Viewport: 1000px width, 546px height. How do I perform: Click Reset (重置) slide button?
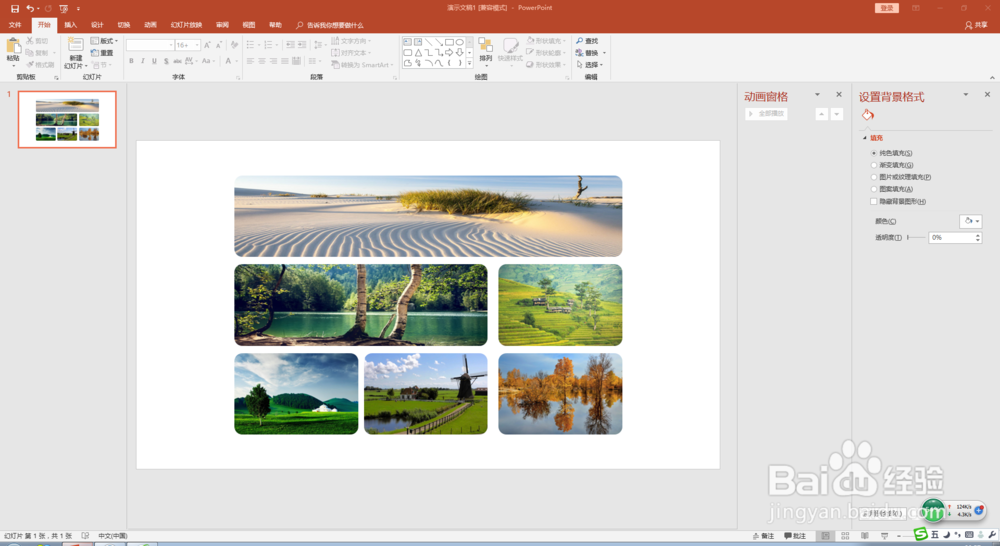tap(102, 53)
